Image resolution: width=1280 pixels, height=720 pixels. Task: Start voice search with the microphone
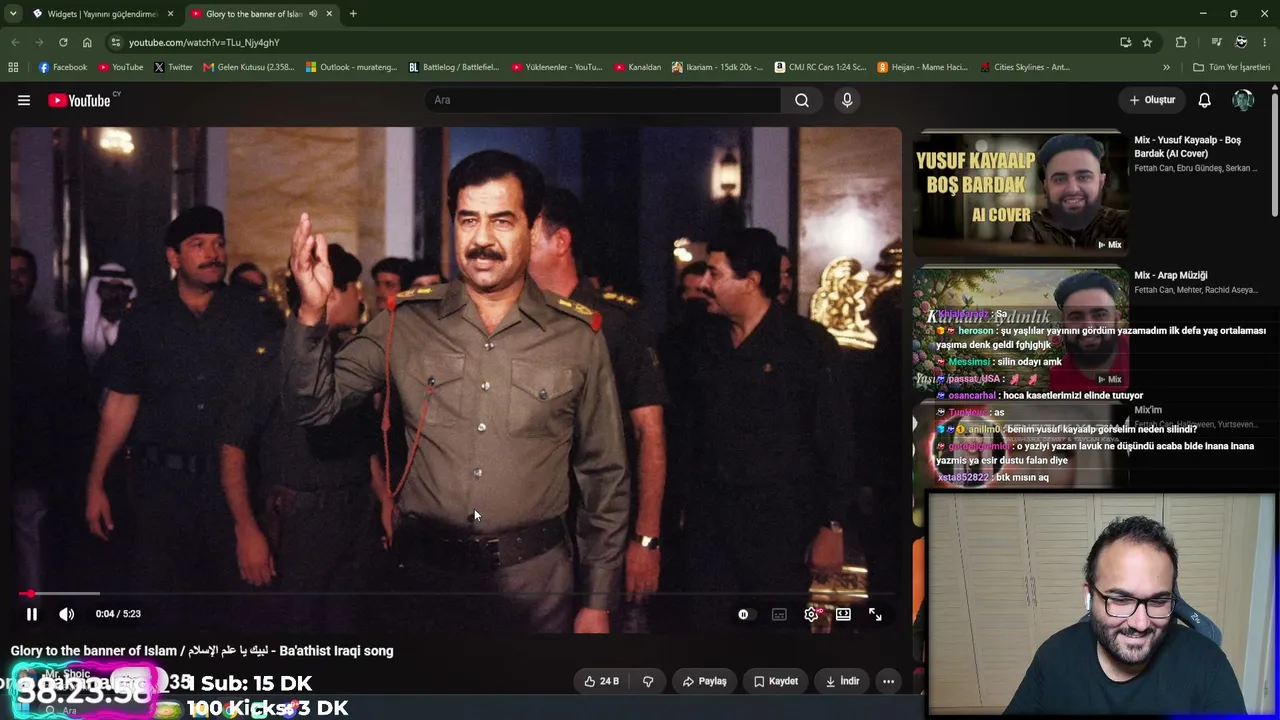pyautogui.click(x=847, y=100)
